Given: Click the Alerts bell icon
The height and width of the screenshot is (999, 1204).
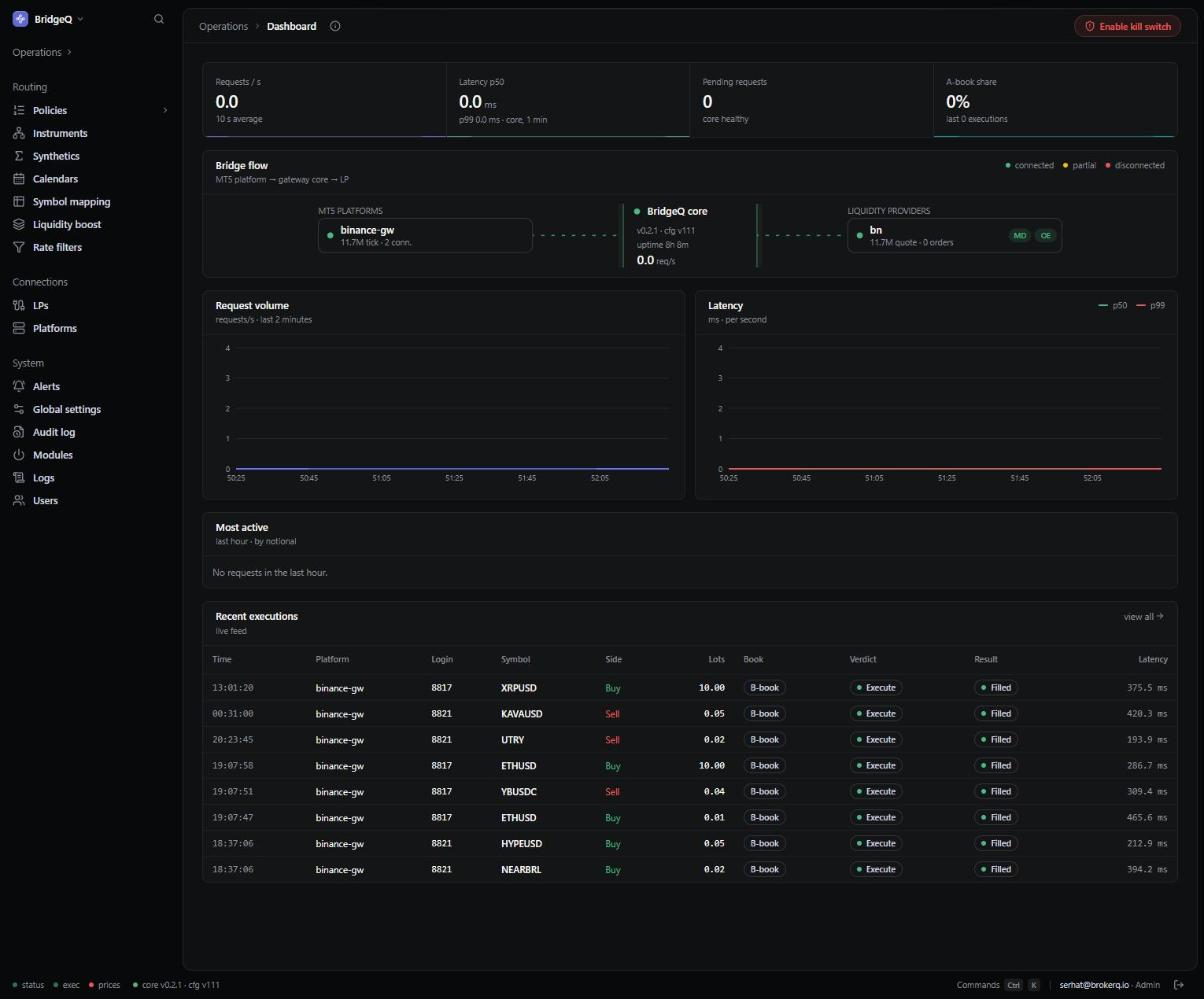Looking at the screenshot, I should tap(19, 386).
